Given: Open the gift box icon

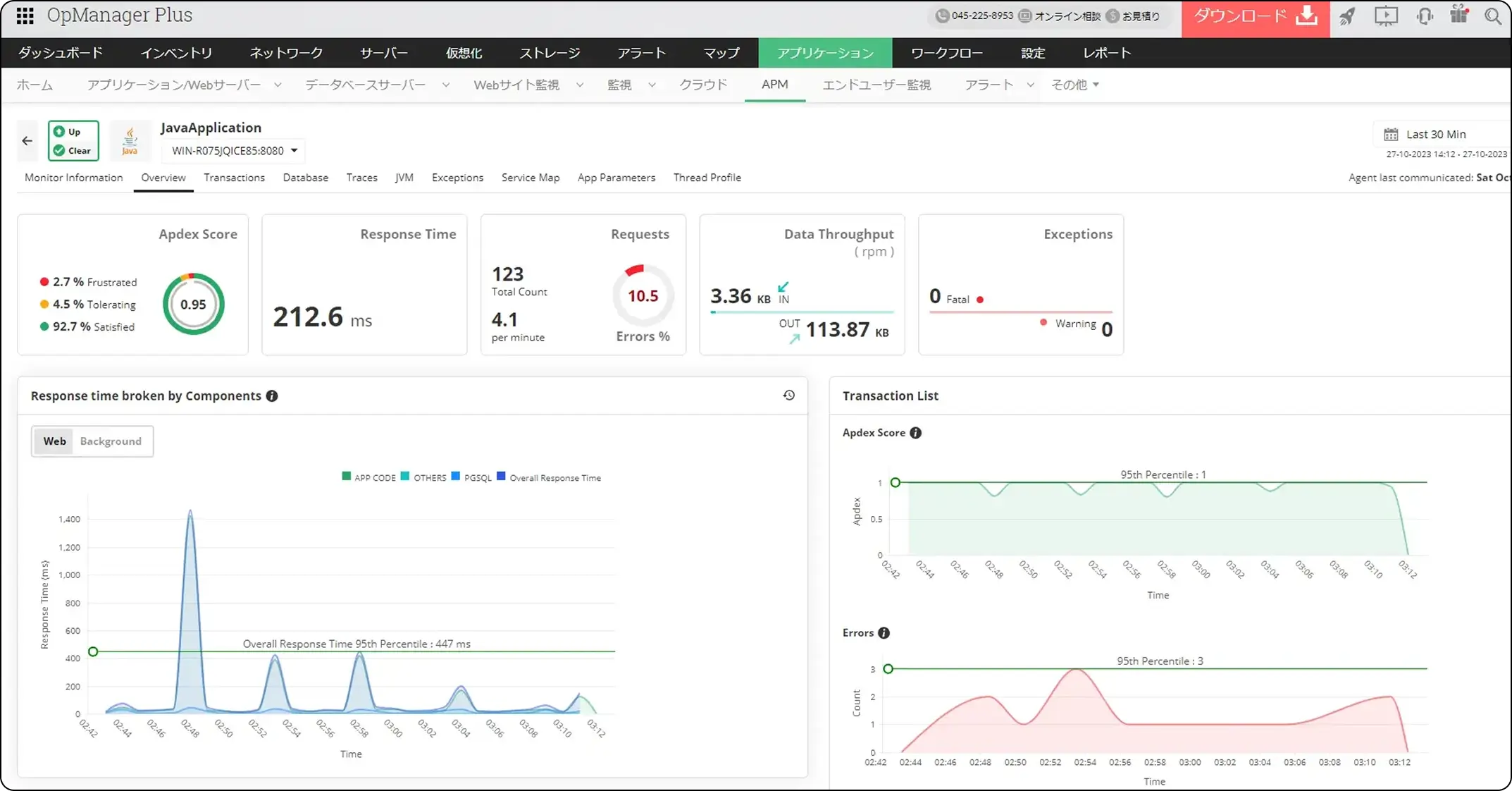Looking at the screenshot, I should [1459, 15].
